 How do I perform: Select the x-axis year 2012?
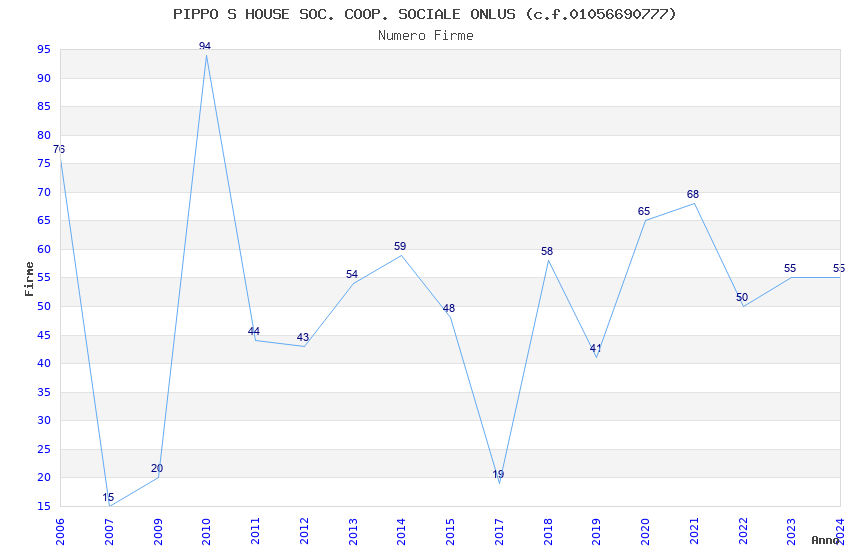[304, 532]
